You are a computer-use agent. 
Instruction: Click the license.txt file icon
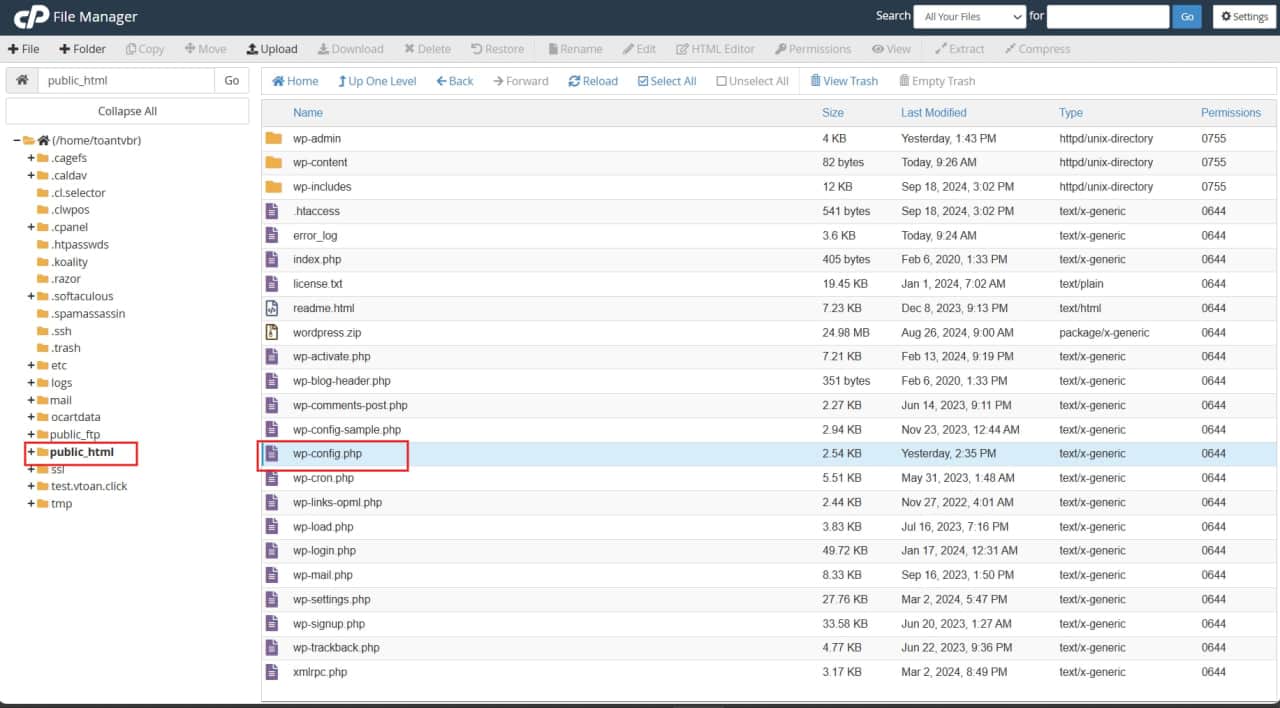(x=271, y=284)
